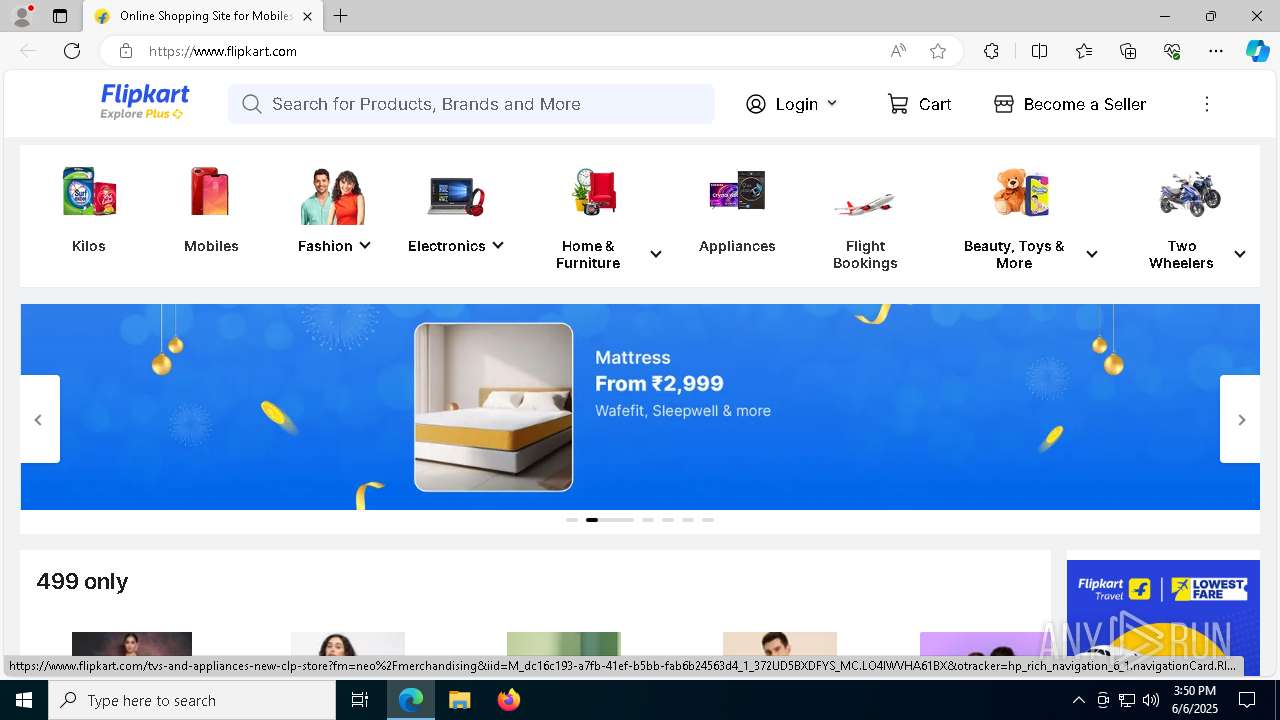The image size is (1280, 720).
Task: Click Become a Seller link
Action: click(x=1070, y=104)
